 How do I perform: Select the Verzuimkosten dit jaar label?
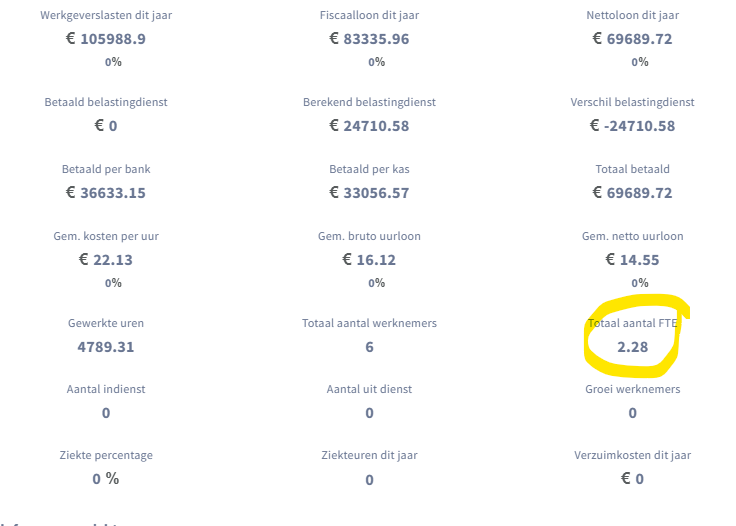632,455
